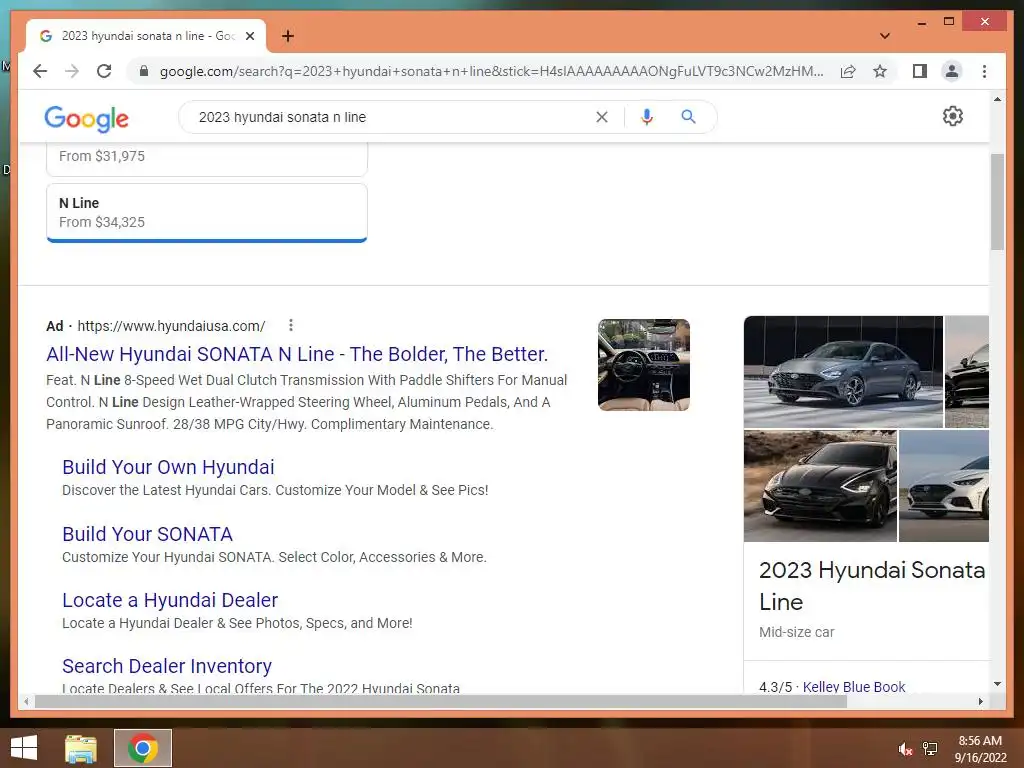Screen dimensions: 1024x768
Task: Click the browser forward arrow
Action: pos(72,71)
